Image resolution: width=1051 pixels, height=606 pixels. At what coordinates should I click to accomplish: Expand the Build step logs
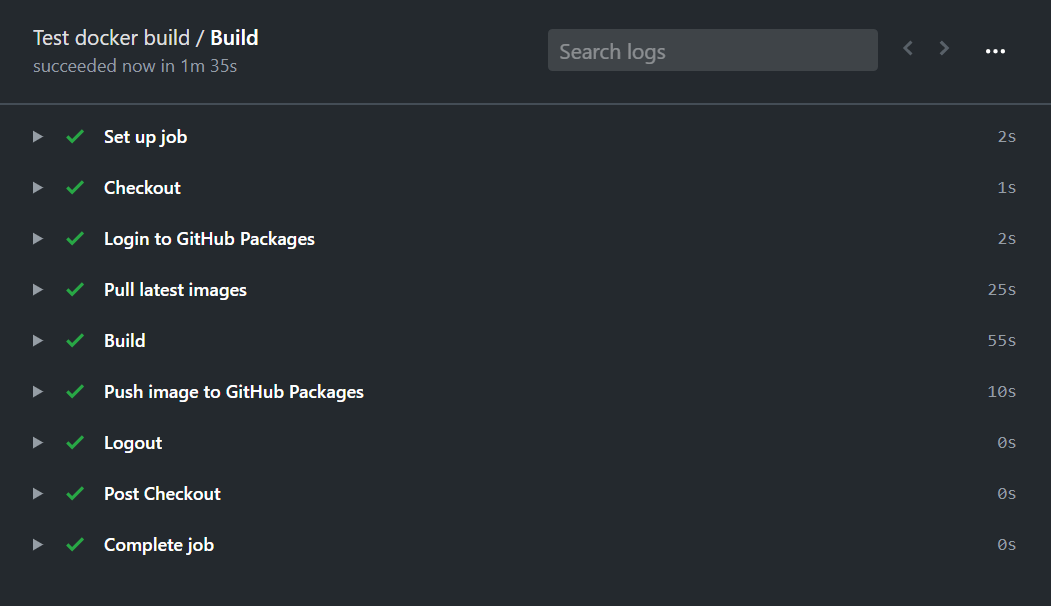click(x=37, y=340)
